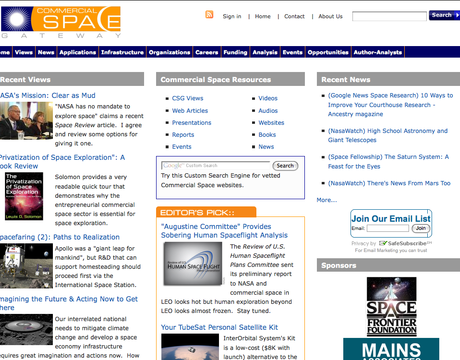Viewport: 460px width, 360px height.
Task: Open Spacefaring (2): Paths to Realization article
Action: pos(60,237)
